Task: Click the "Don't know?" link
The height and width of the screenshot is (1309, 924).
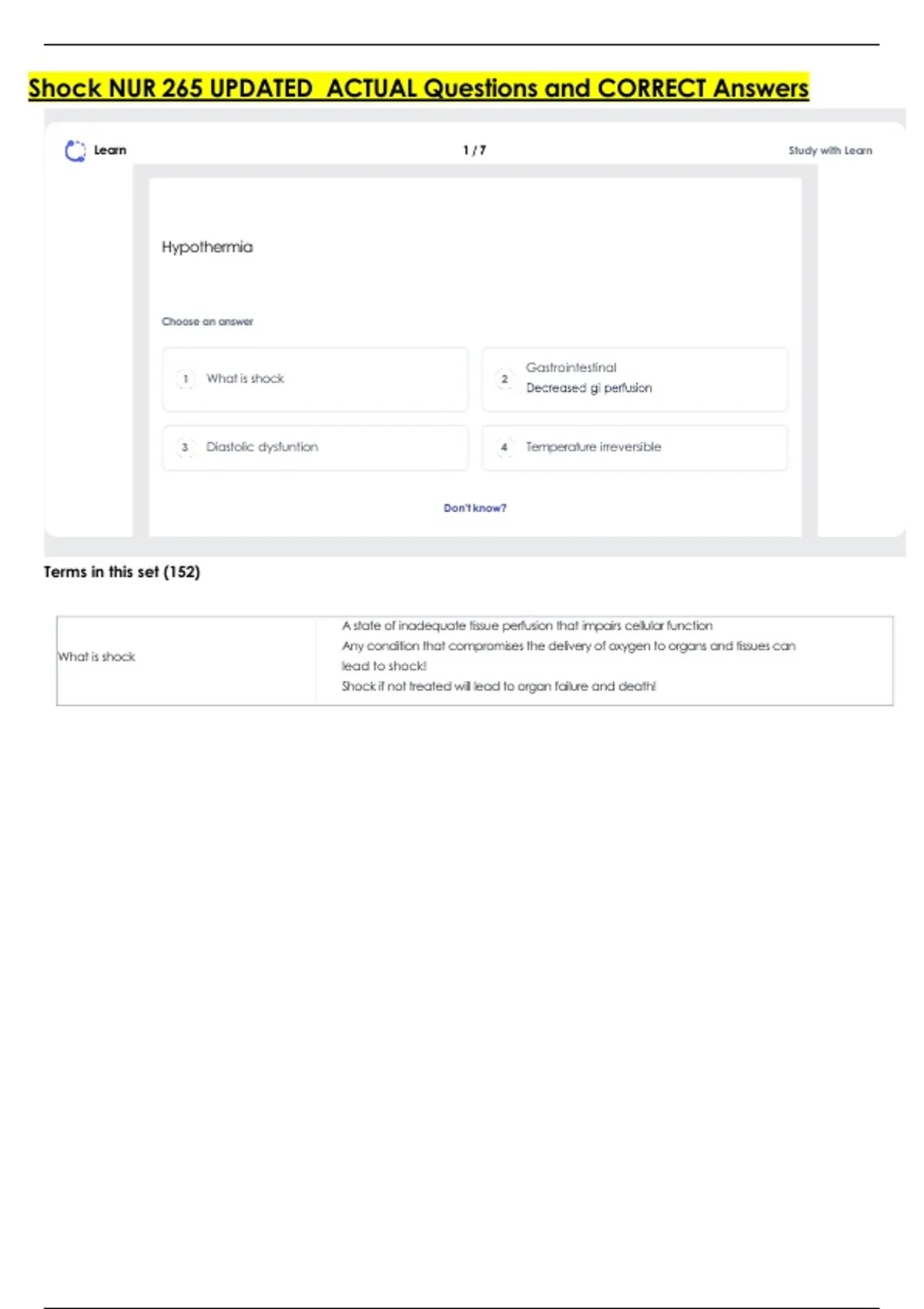Action: click(474, 508)
